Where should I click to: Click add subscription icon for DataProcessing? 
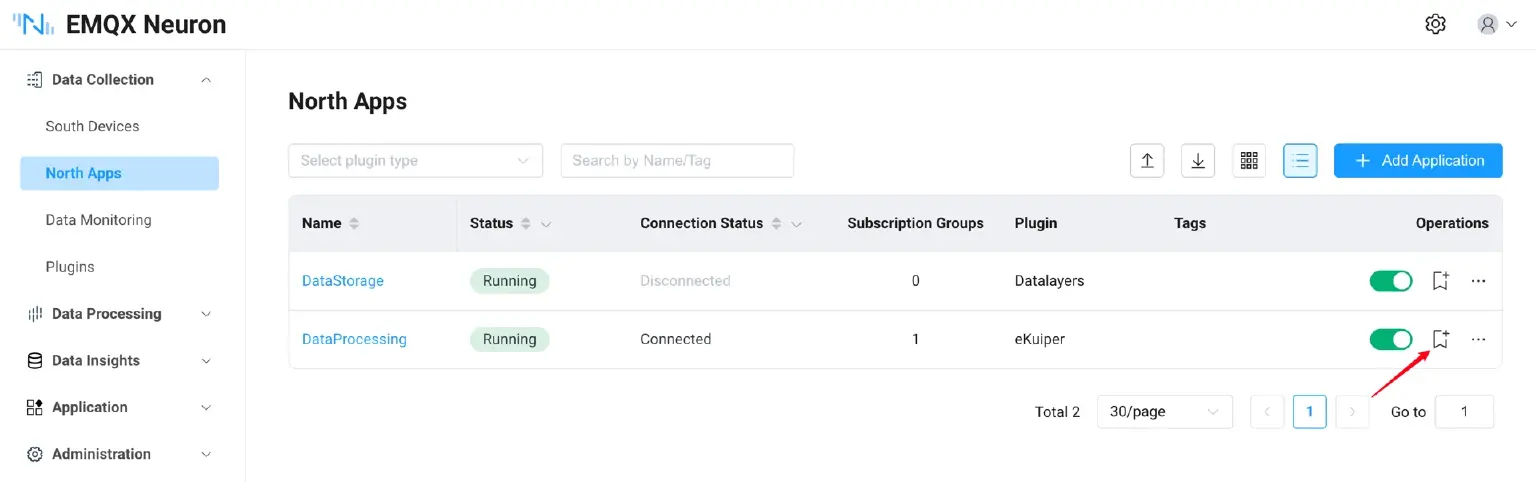coord(1440,339)
